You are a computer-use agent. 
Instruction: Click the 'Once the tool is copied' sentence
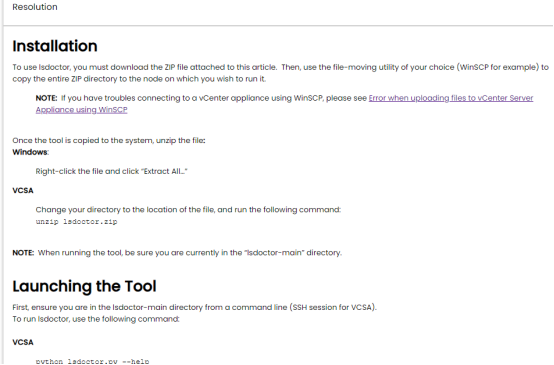tap(109, 140)
